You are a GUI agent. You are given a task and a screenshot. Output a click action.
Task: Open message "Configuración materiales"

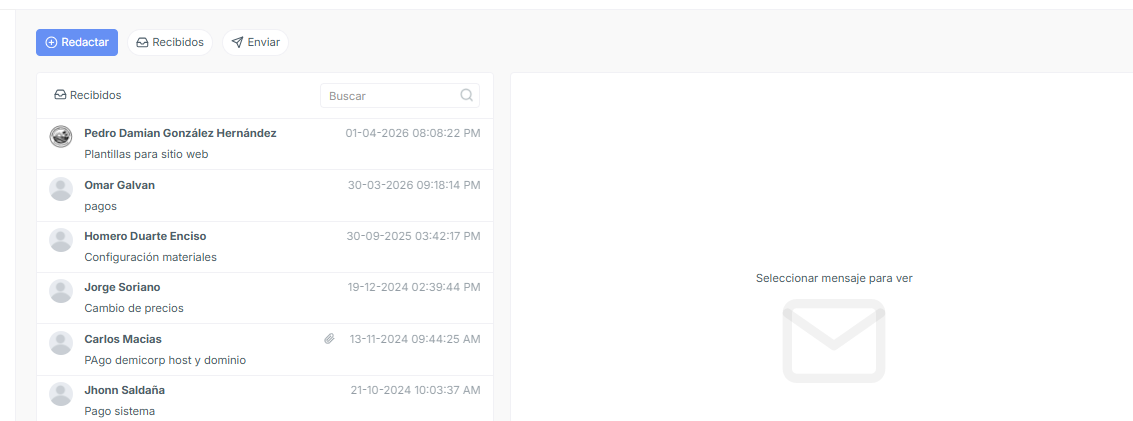[x=264, y=247]
